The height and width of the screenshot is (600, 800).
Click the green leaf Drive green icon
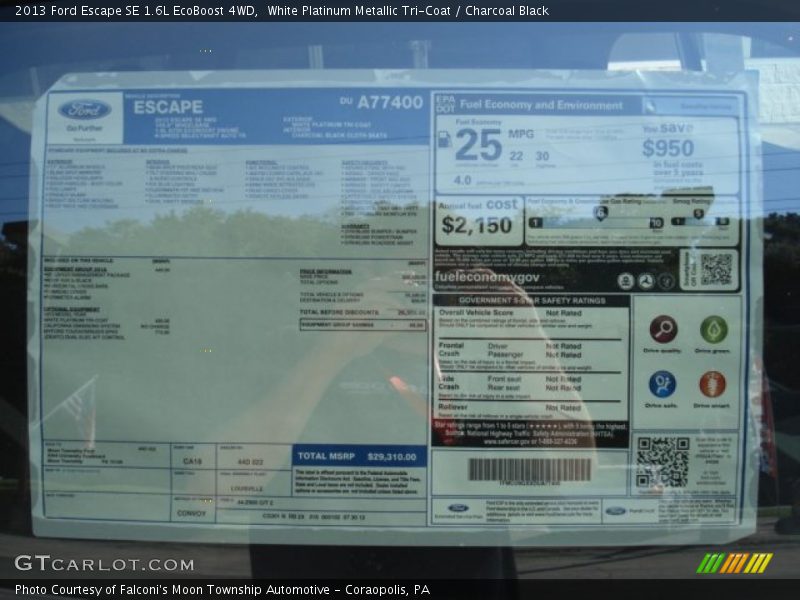[713, 329]
